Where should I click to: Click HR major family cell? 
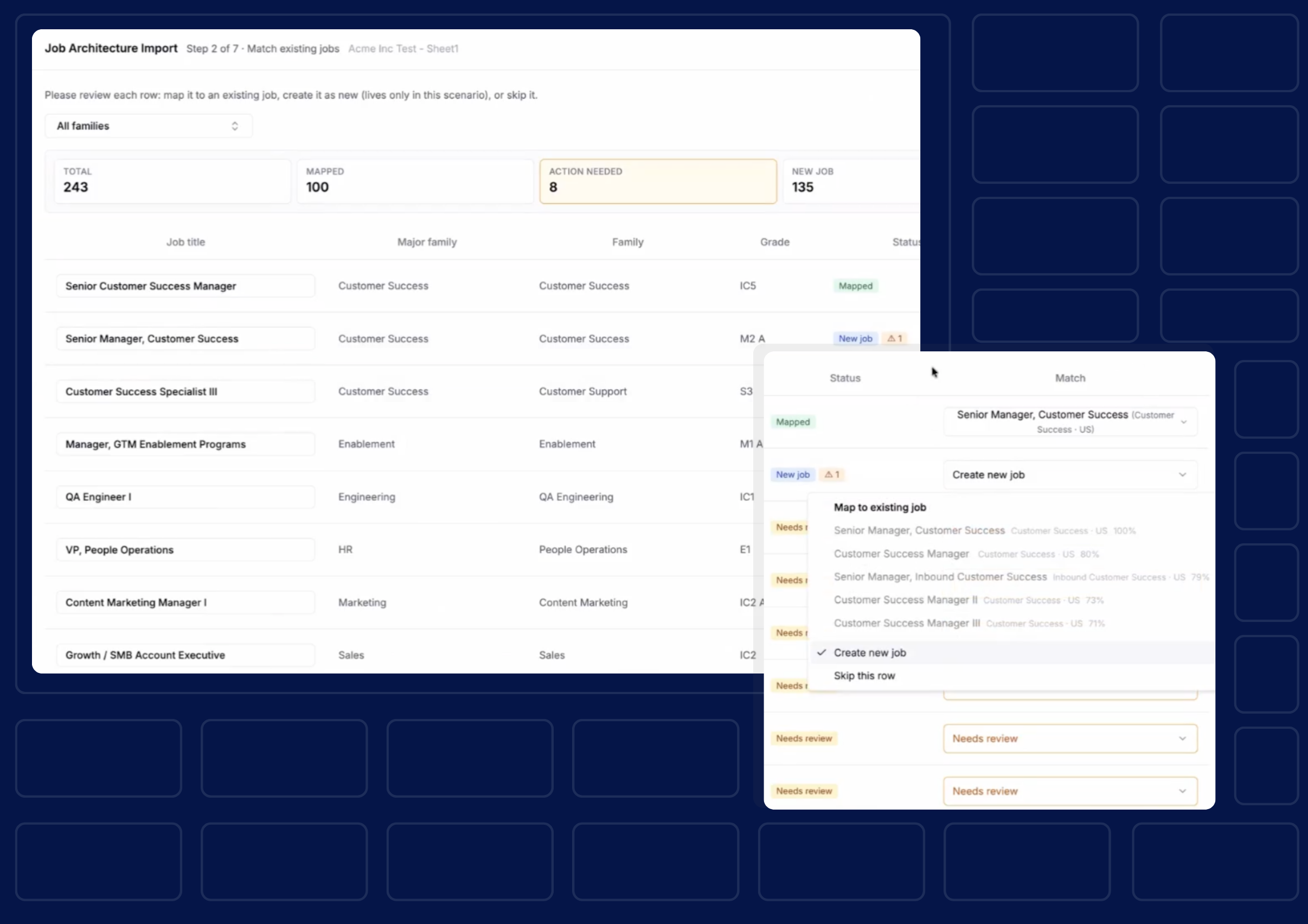[x=345, y=550]
